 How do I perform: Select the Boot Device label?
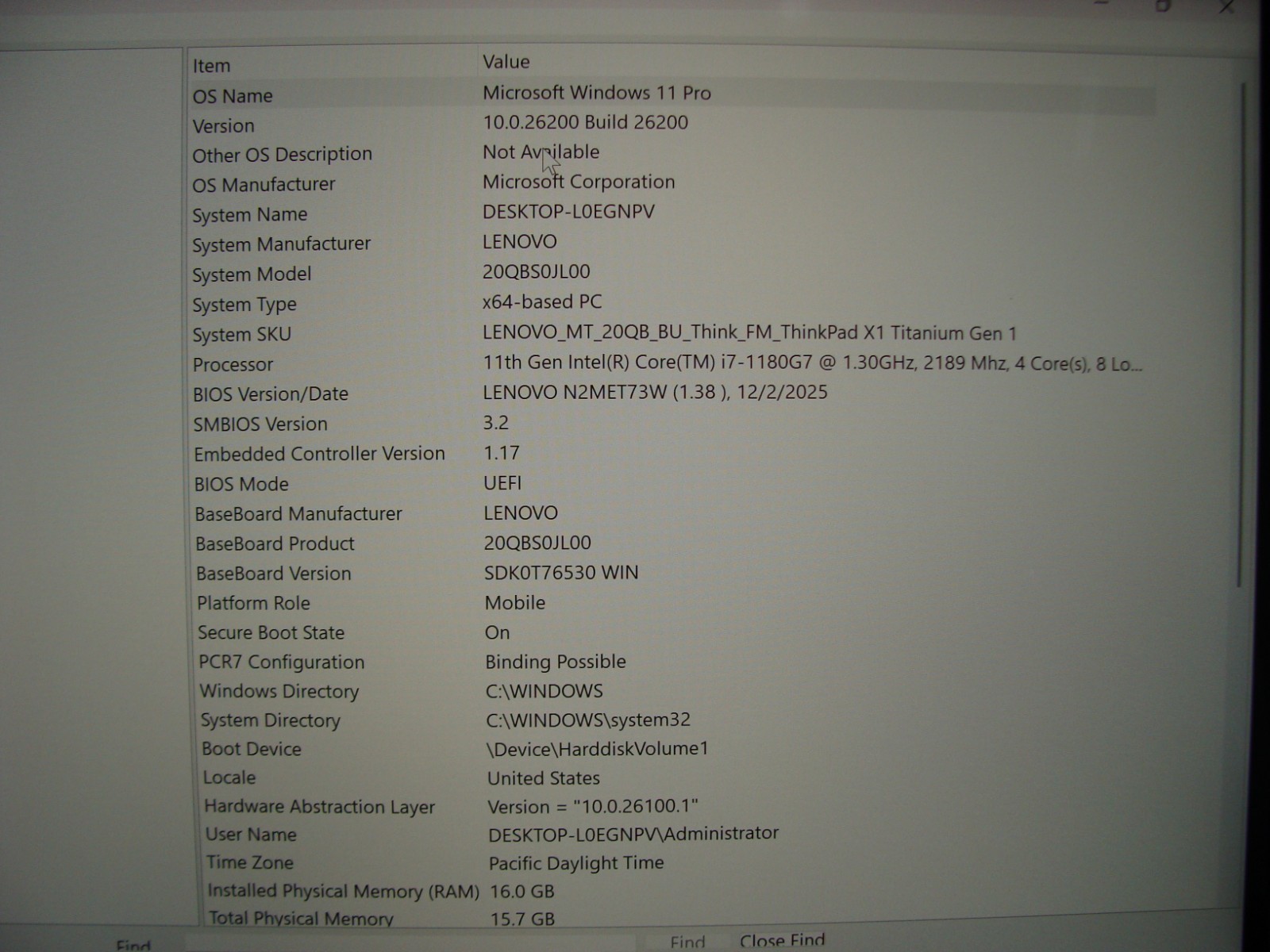coord(252,750)
